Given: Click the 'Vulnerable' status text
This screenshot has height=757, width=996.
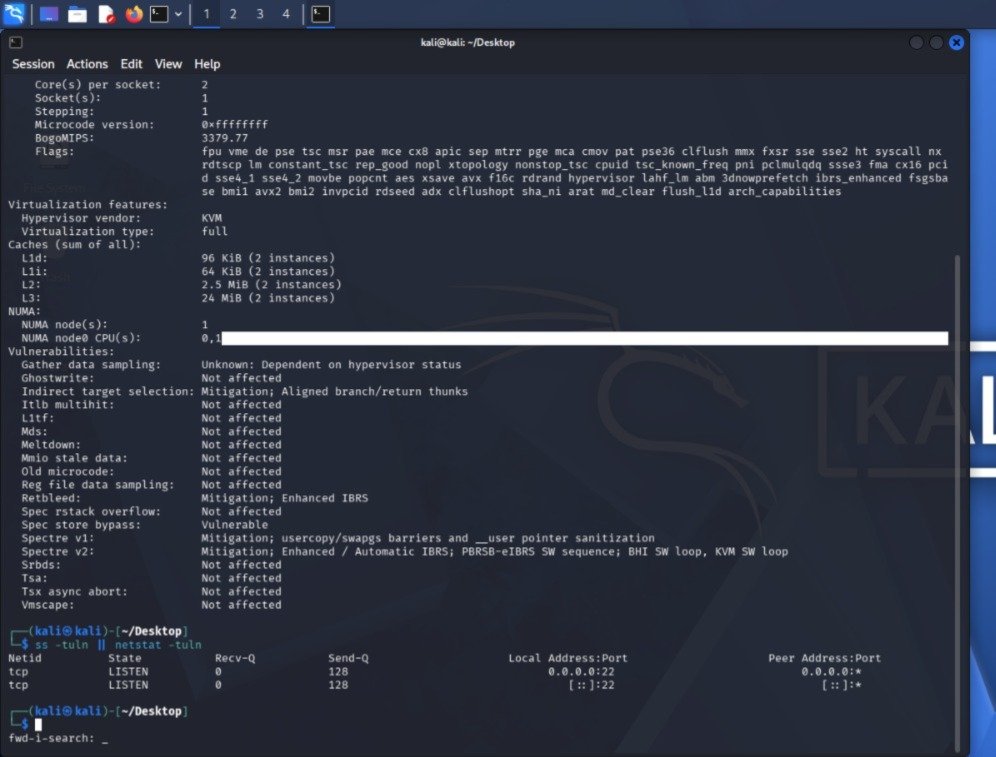Looking at the screenshot, I should coord(234,525).
